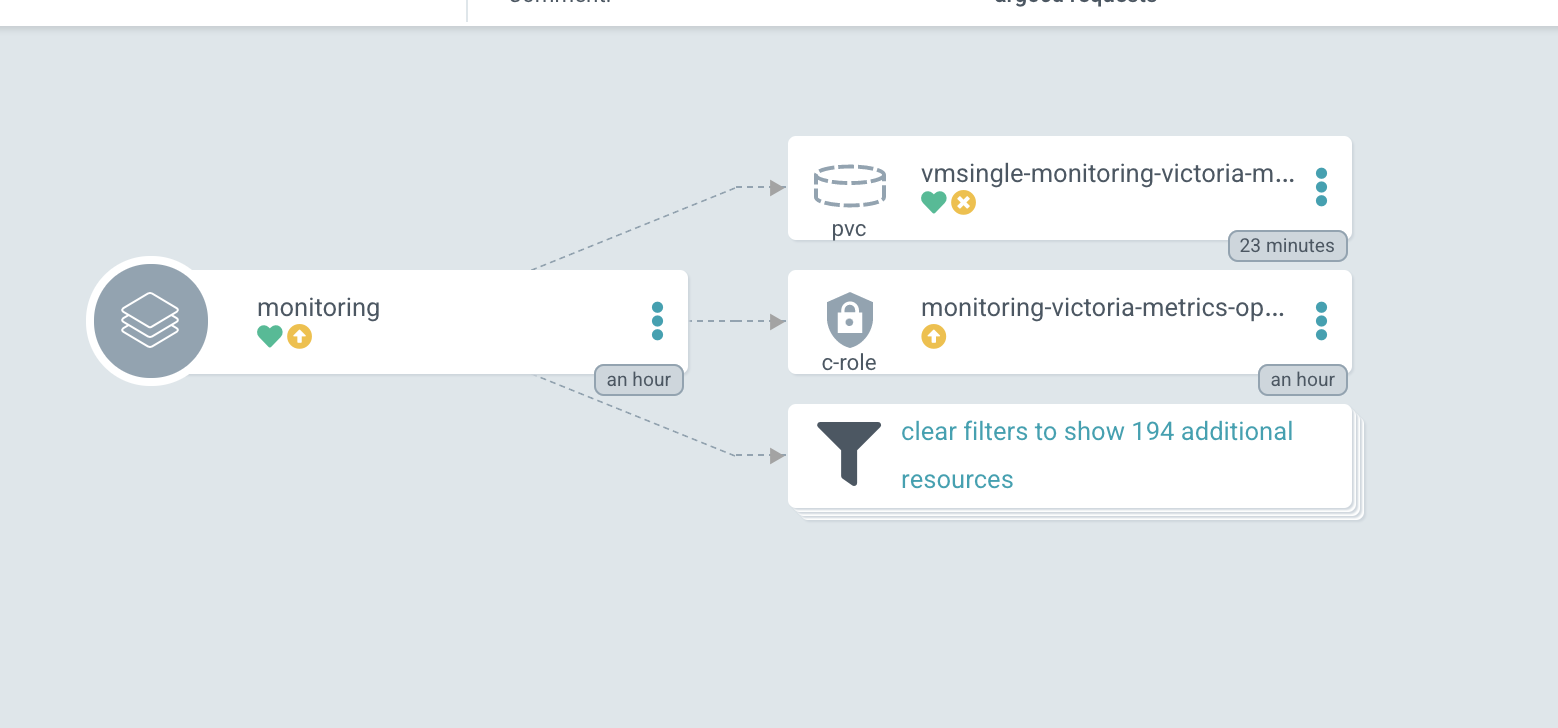Image resolution: width=1558 pixels, height=728 pixels.
Task: Click the OutOfSync arrow icon on c-role node
Action: [x=933, y=336]
